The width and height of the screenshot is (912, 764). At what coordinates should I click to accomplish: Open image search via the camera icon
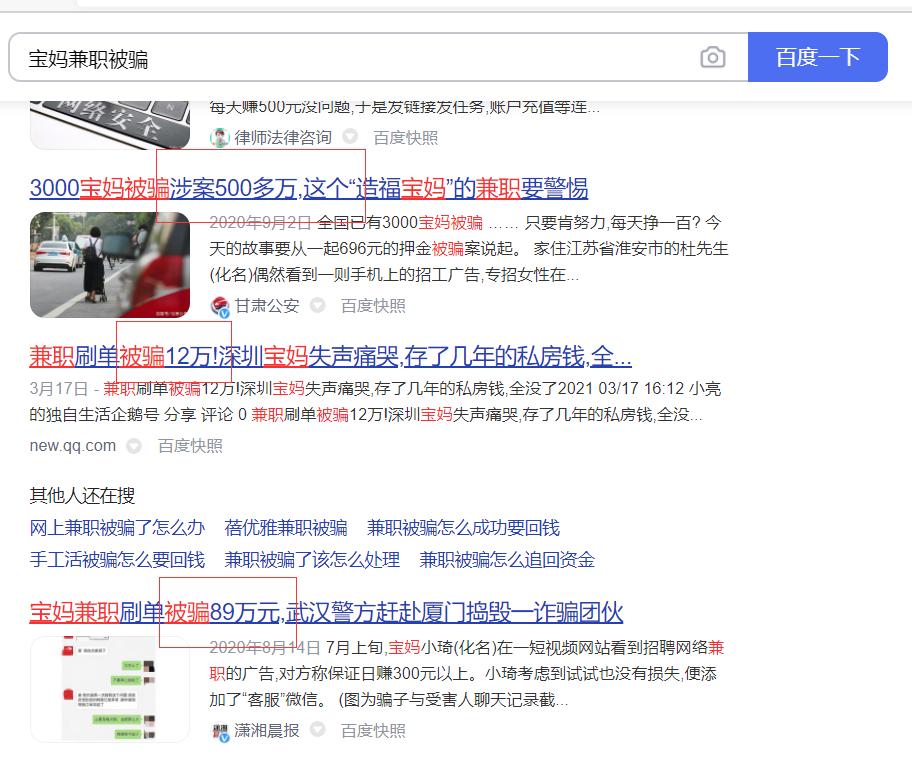[712, 58]
